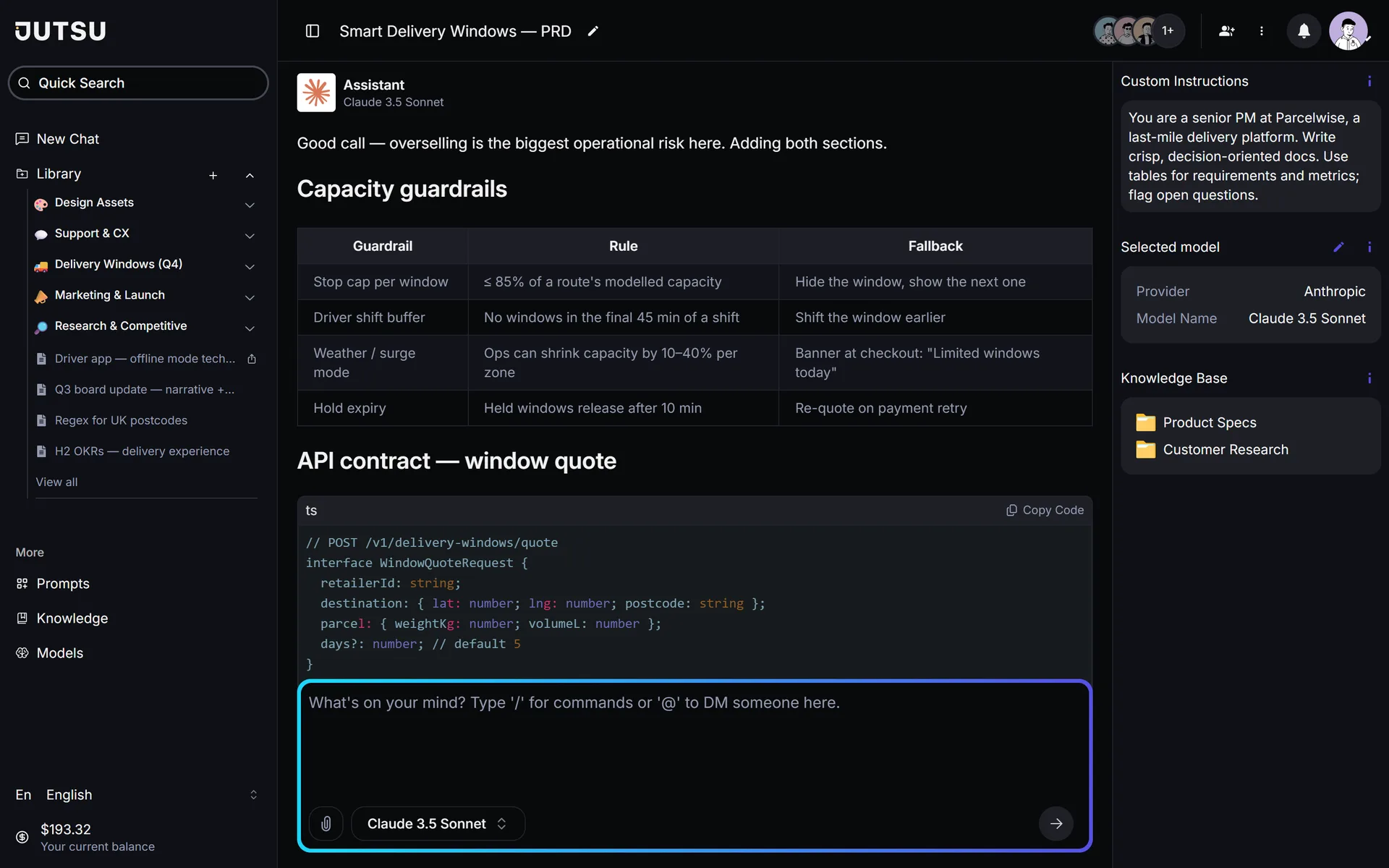Copy Code from the ts block
This screenshot has width=1389, height=868.
coord(1045,510)
